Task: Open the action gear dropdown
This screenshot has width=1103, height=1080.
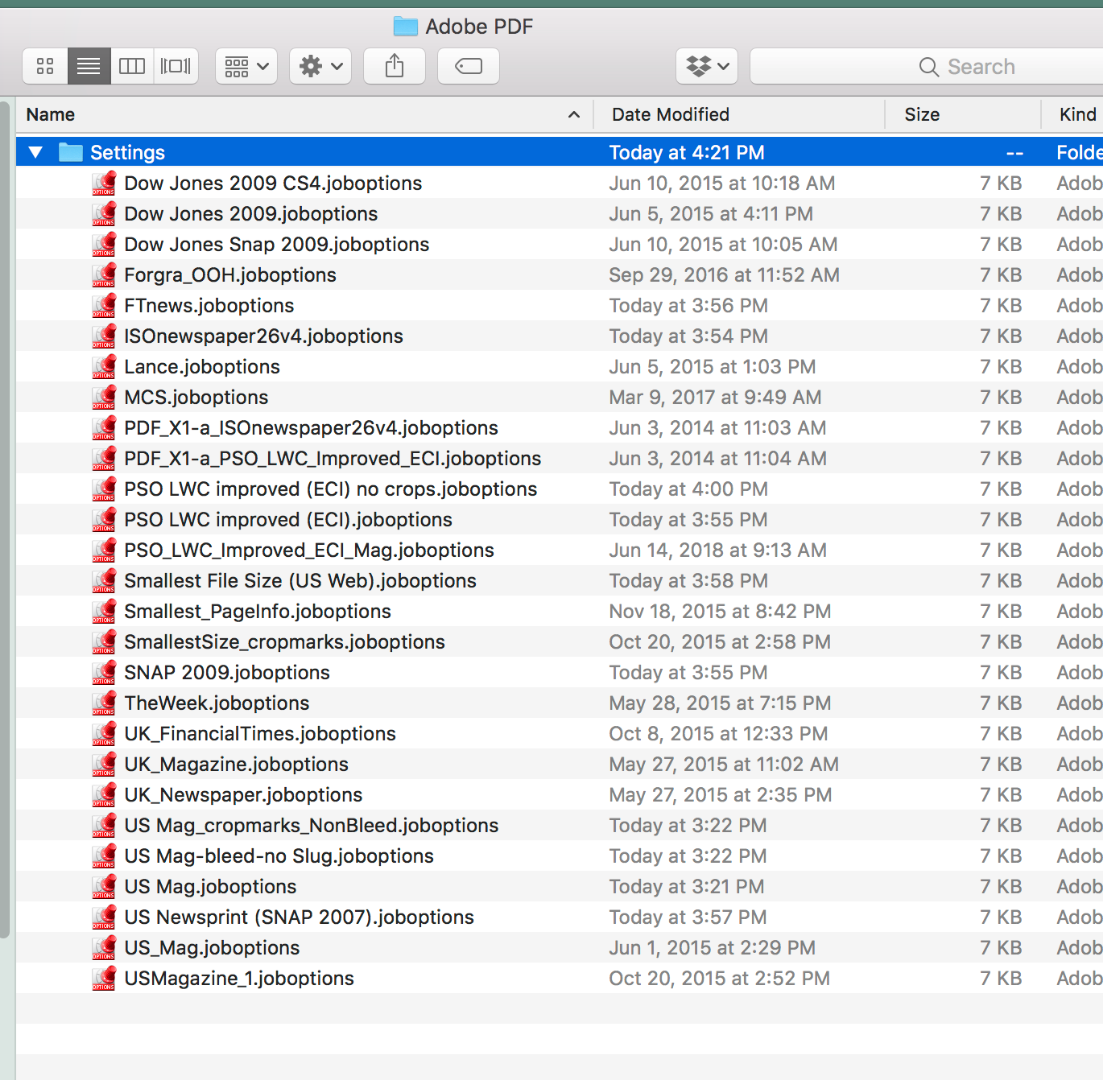Action: click(x=320, y=66)
